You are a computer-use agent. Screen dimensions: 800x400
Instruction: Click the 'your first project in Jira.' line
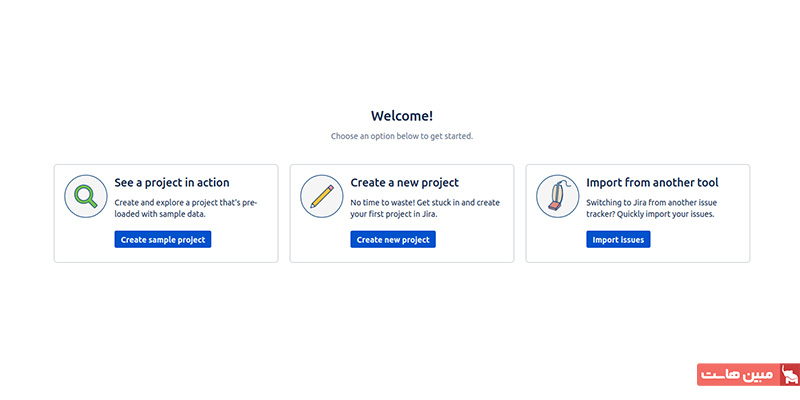pos(394,214)
